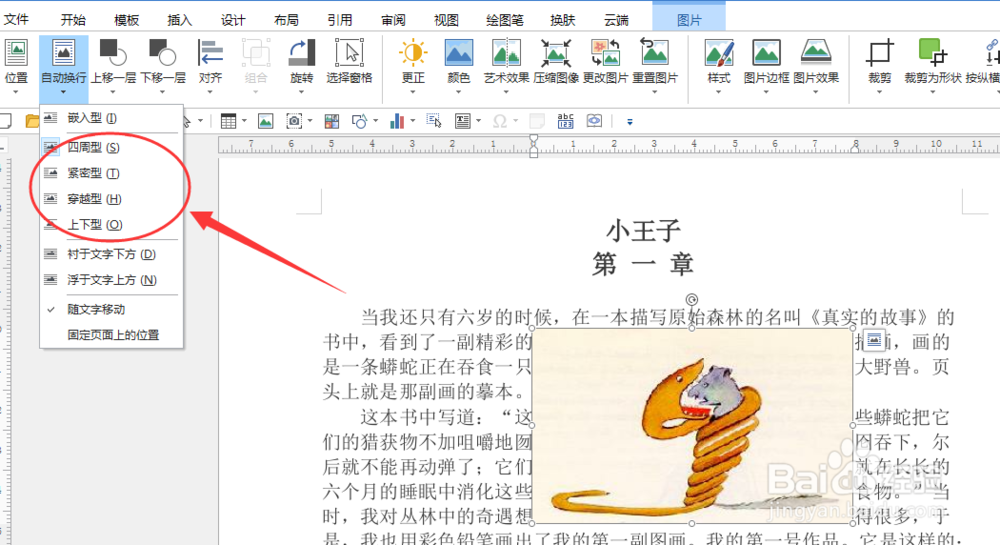The height and width of the screenshot is (545, 1000).
Task: Click the 图片效果 picture effects icon
Action: (816, 53)
